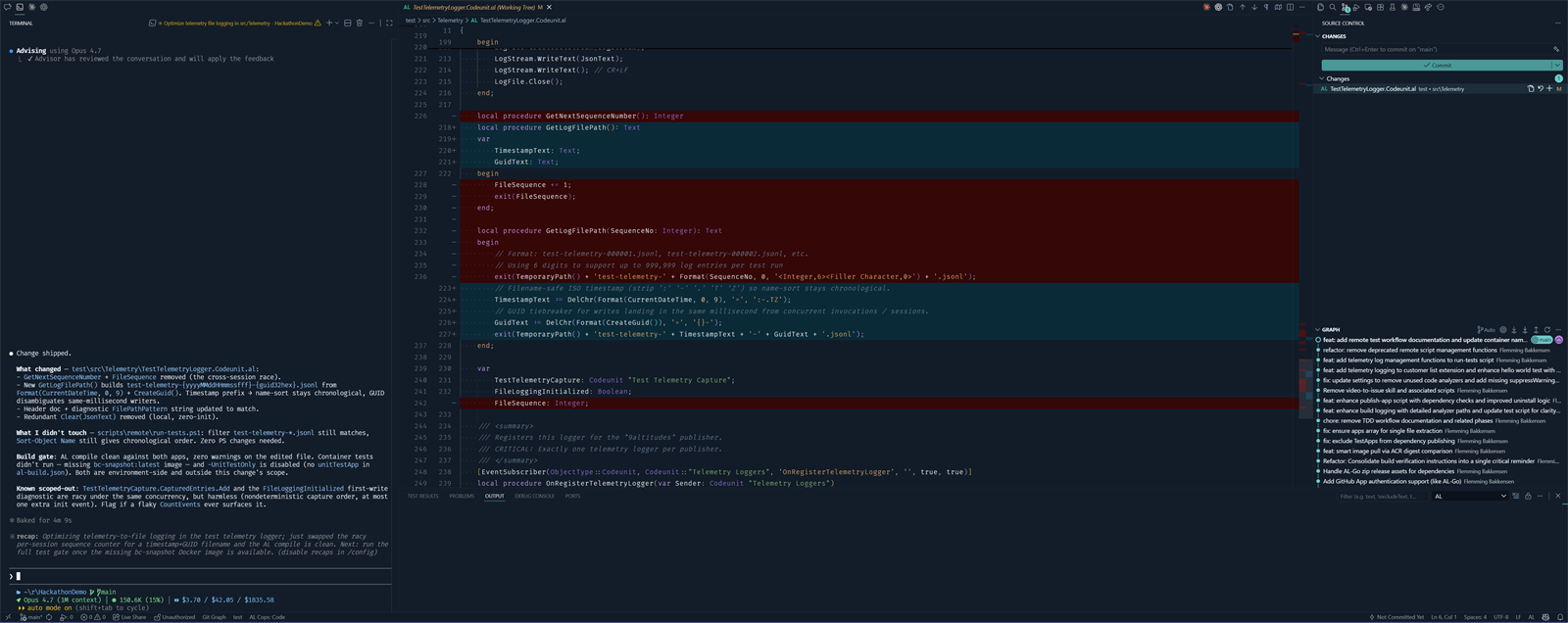The height and width of the screenshot is (623, 1568).
Task: Click 'AL Cops: Code' status bar item
Action: tap(267, 617)
